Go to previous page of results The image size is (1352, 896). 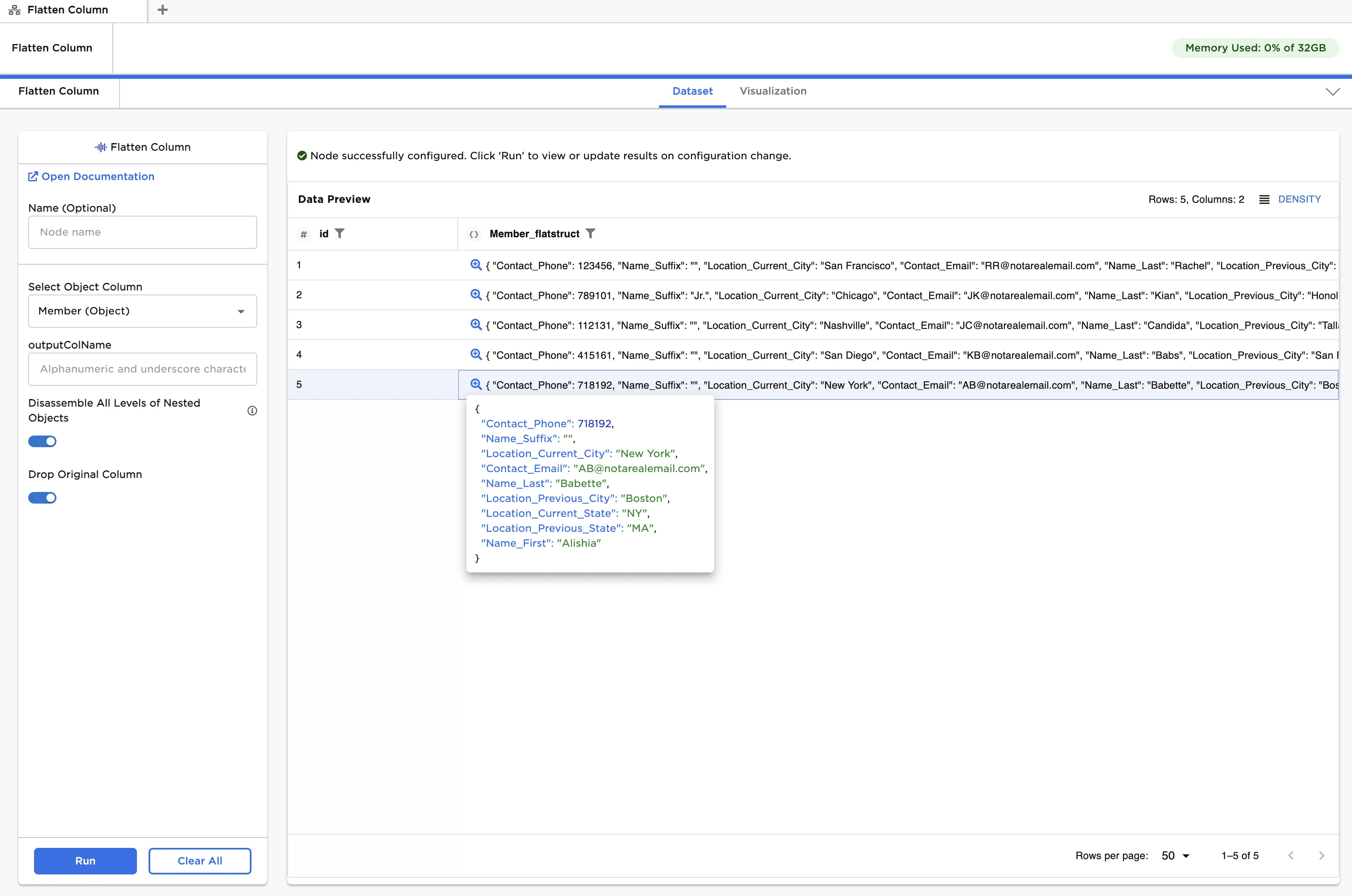pos(1291,855)
